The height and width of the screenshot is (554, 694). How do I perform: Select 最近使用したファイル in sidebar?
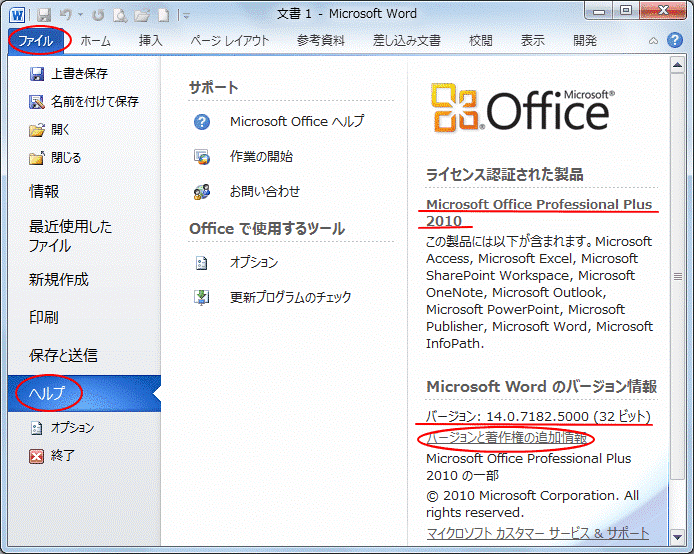click(x=70, y=236)
